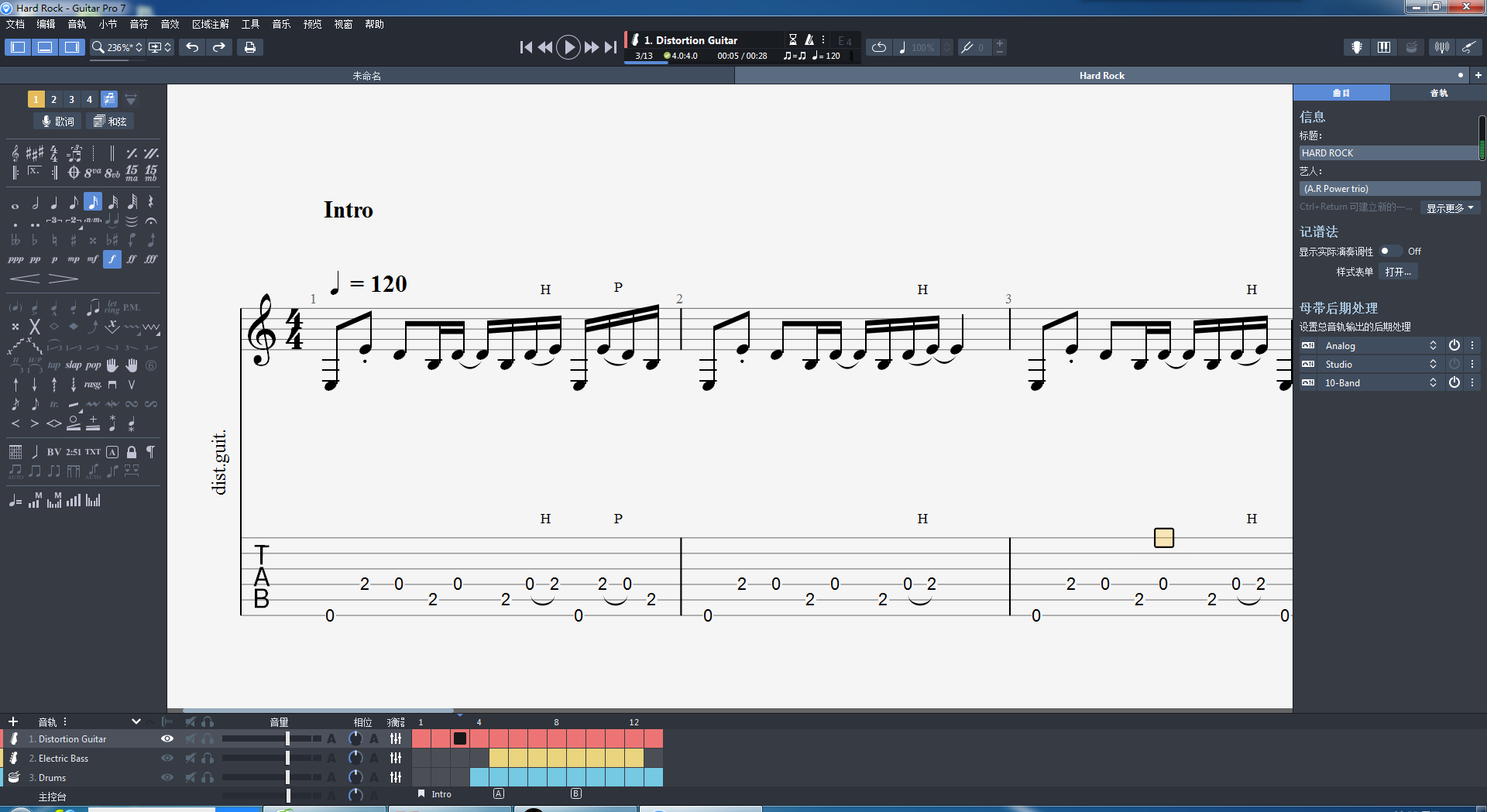Open the Tools menu
This screenshot has height=812, width=1487.
pyautogui.click(x=250, y=24)
